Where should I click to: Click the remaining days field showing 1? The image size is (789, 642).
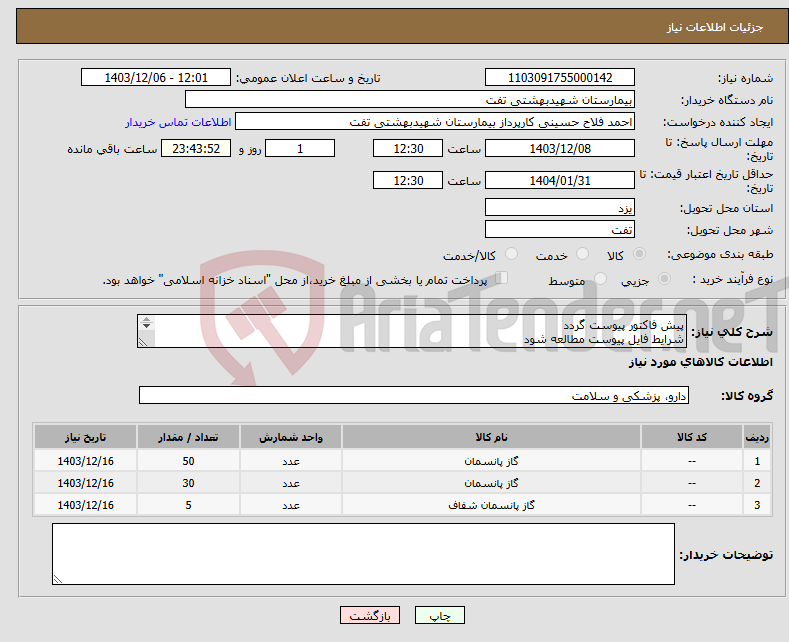click(x=300, y=148)
